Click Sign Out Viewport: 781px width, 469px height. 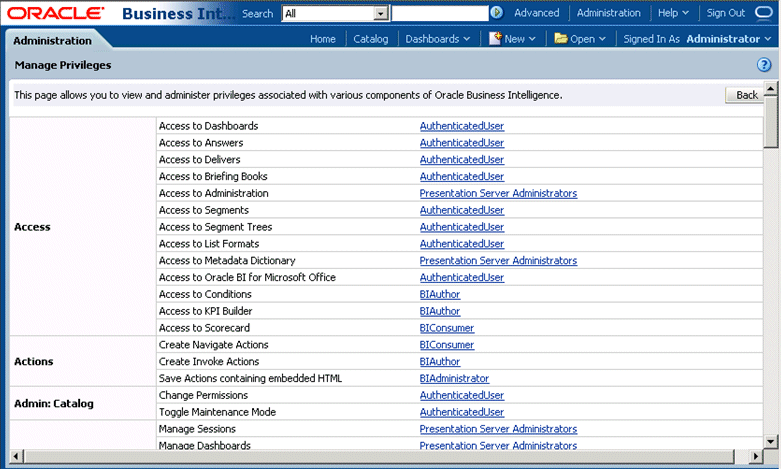pos(726,13)
